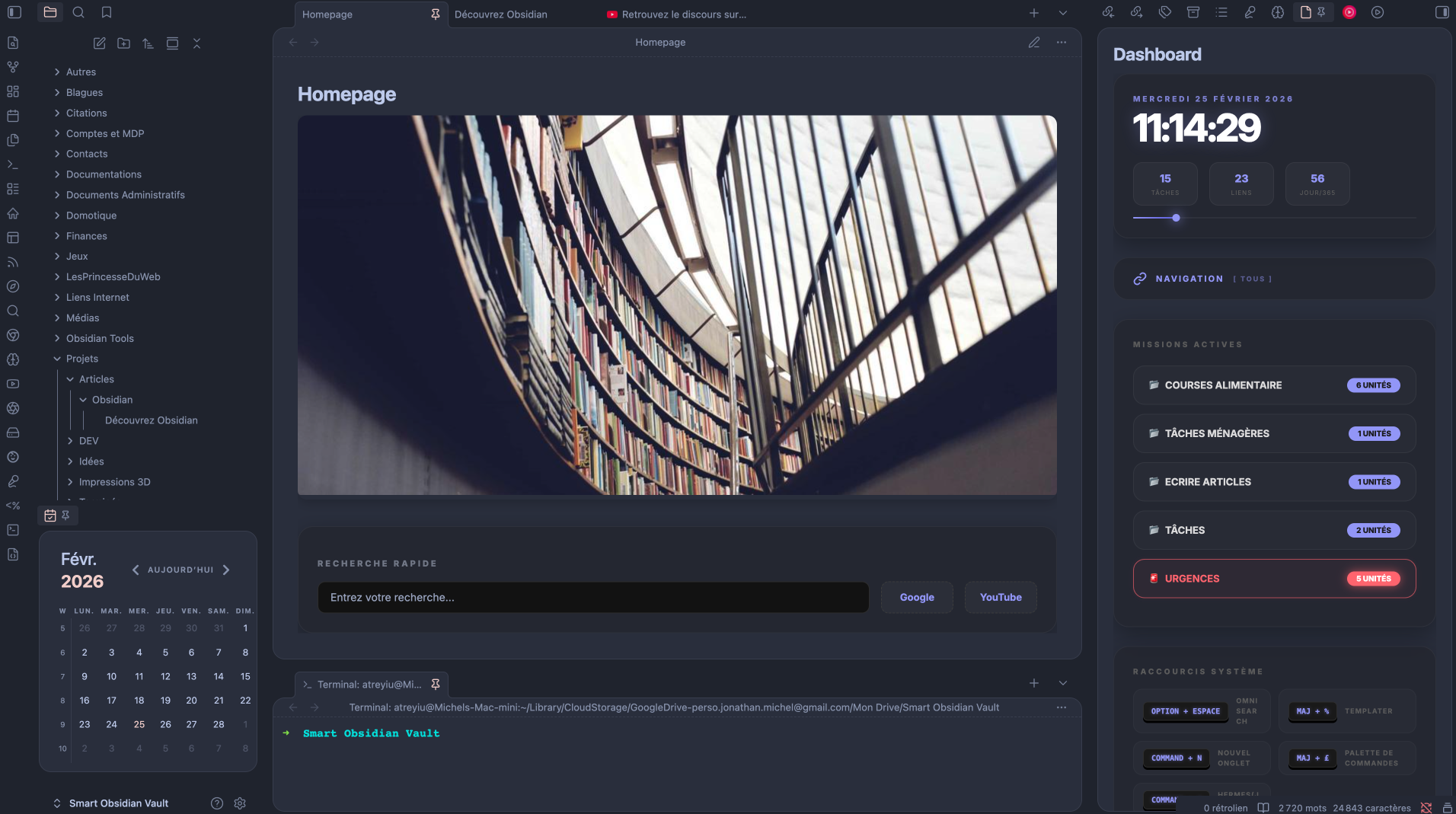This screenshot has width=1456, height=814.
Task: Open the outline list icon in the right toolbar
Action: pos(1222,12)
